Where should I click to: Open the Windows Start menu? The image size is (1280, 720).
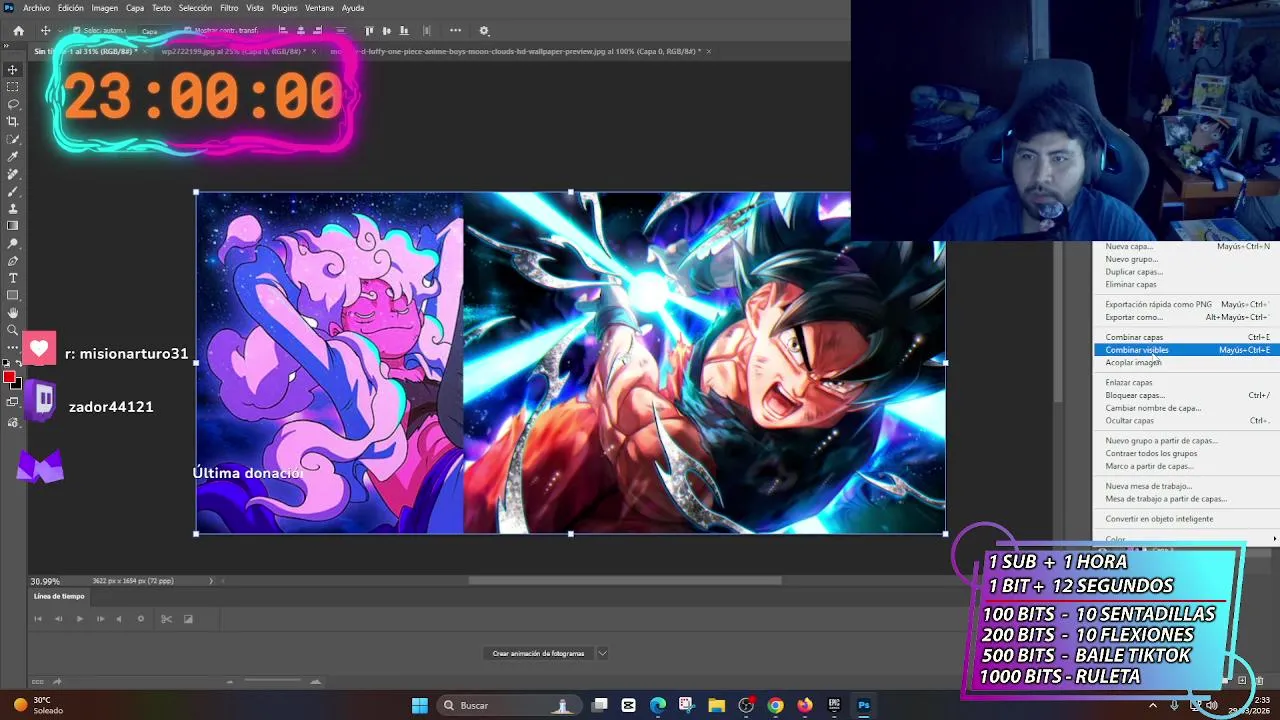coord(420,705)
